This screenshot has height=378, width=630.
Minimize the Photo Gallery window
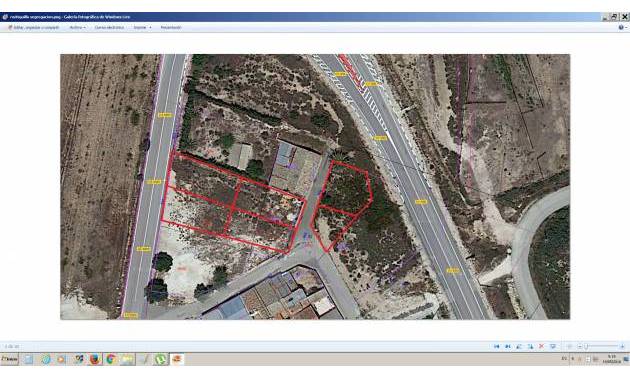click(x=605, y=17)
